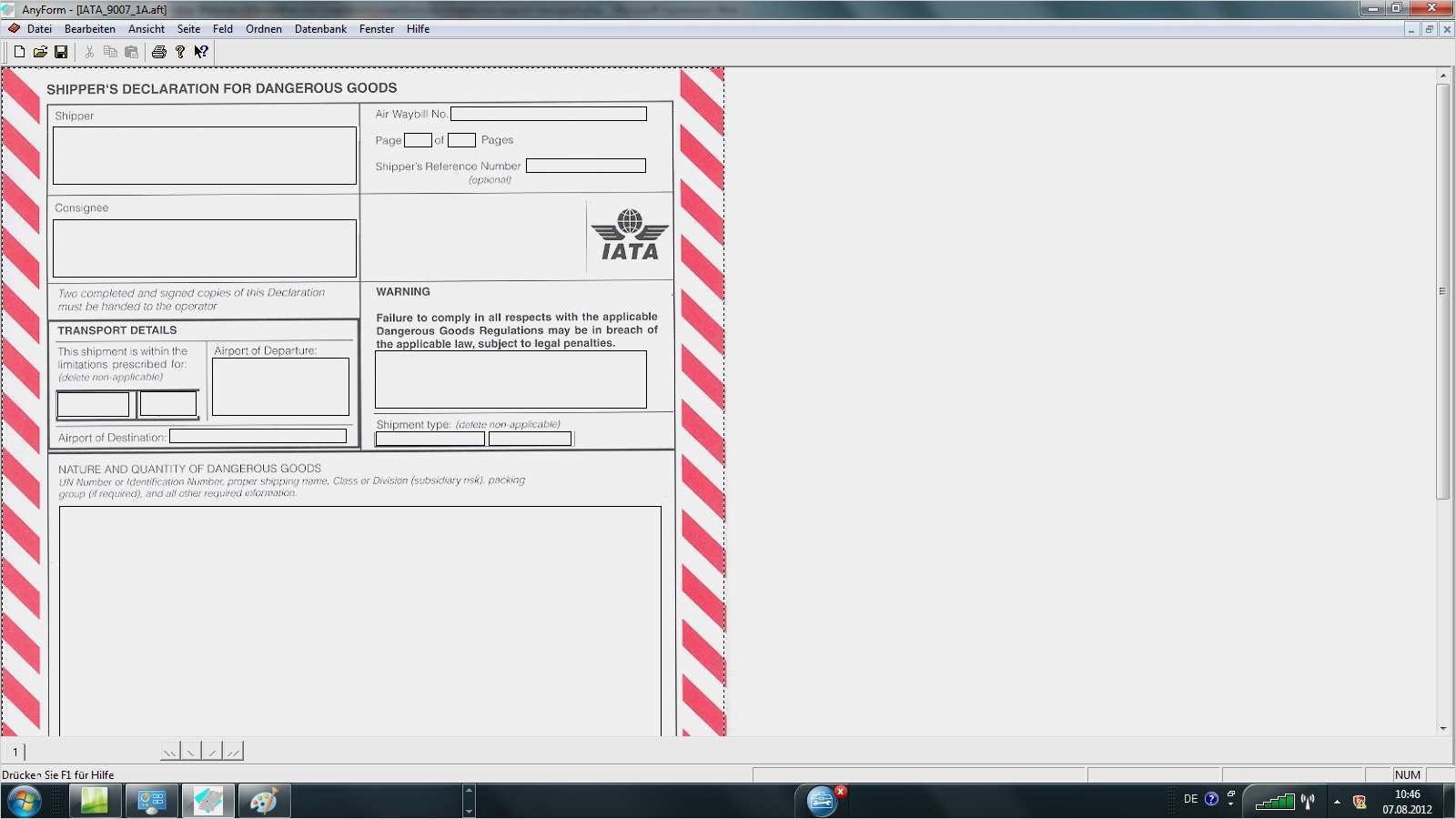Click the Nature and Quantity of Dangerous Goods box
The height and width of the screenshot is (819, 1456).
[x=360, y=621]
